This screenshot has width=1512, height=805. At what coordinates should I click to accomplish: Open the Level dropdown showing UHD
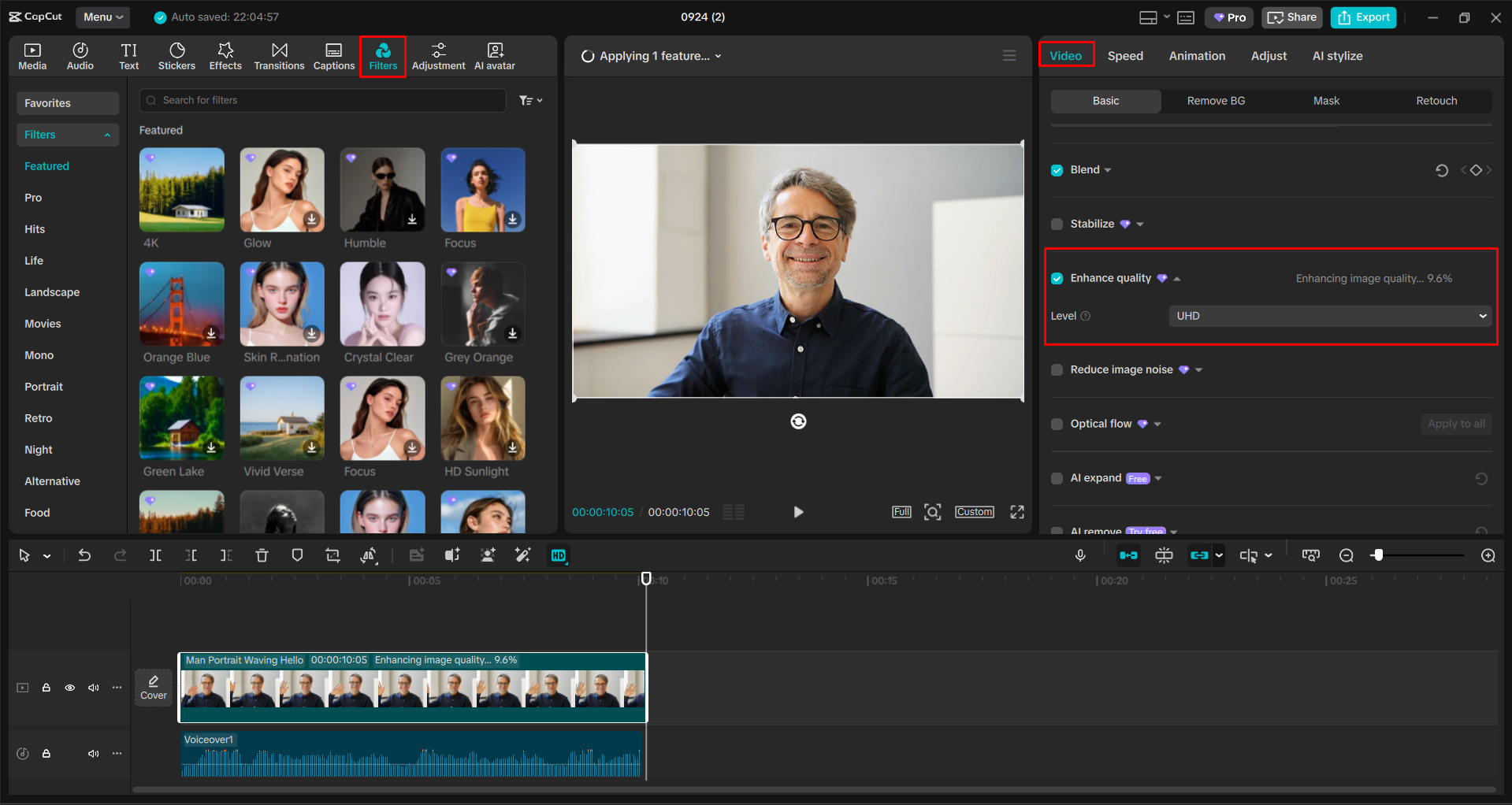pyautogui.click(x=1328, y=315)
